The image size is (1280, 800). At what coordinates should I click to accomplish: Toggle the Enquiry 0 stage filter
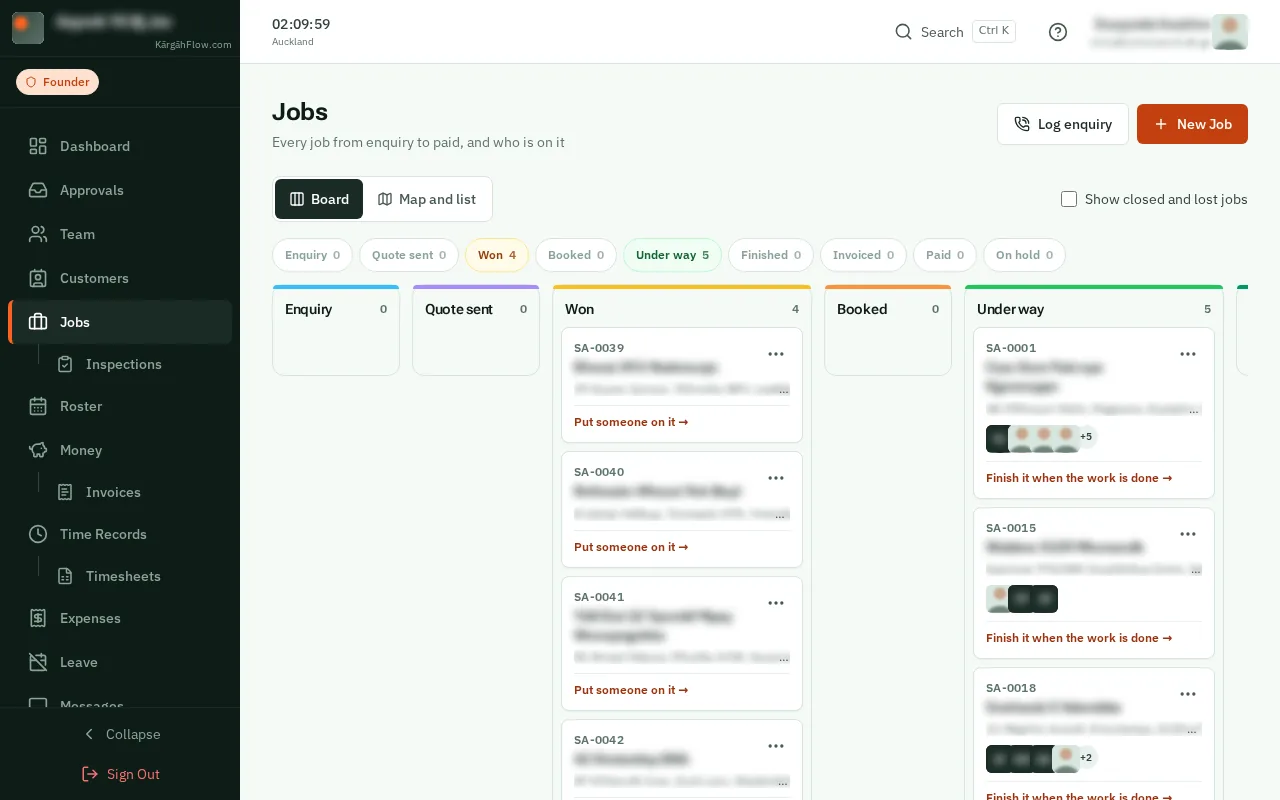tap(312, 255)
